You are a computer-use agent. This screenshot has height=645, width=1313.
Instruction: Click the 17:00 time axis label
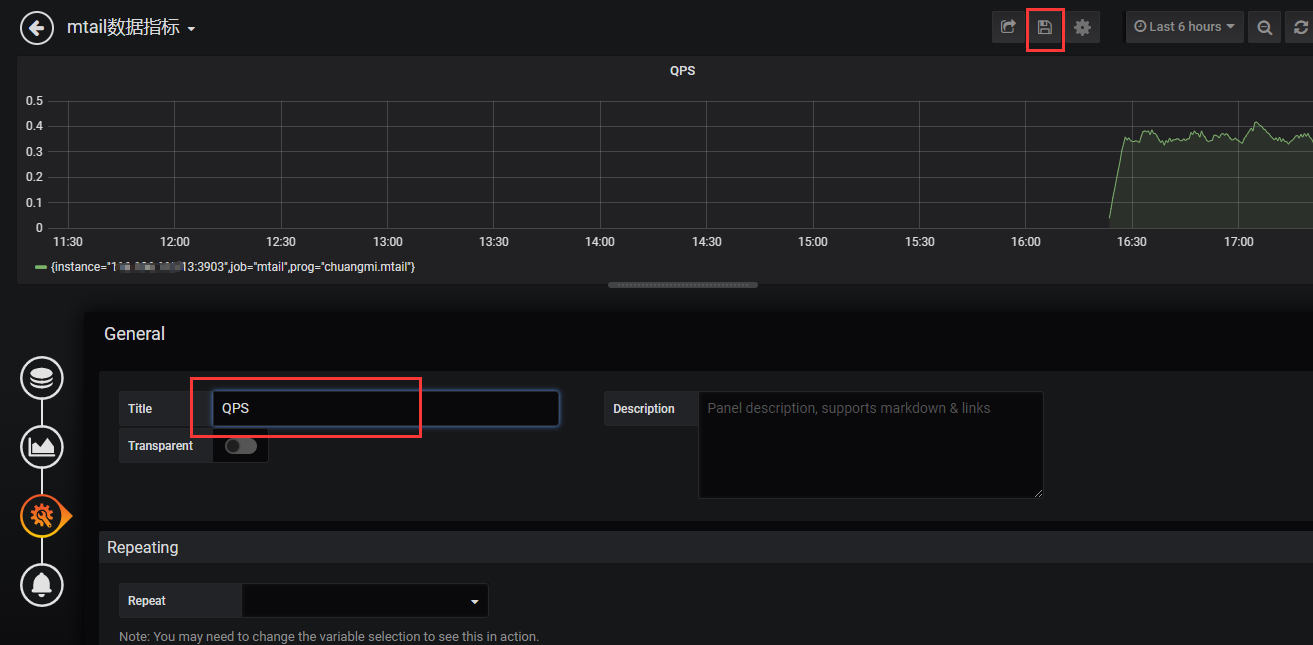click(1239, 242)
